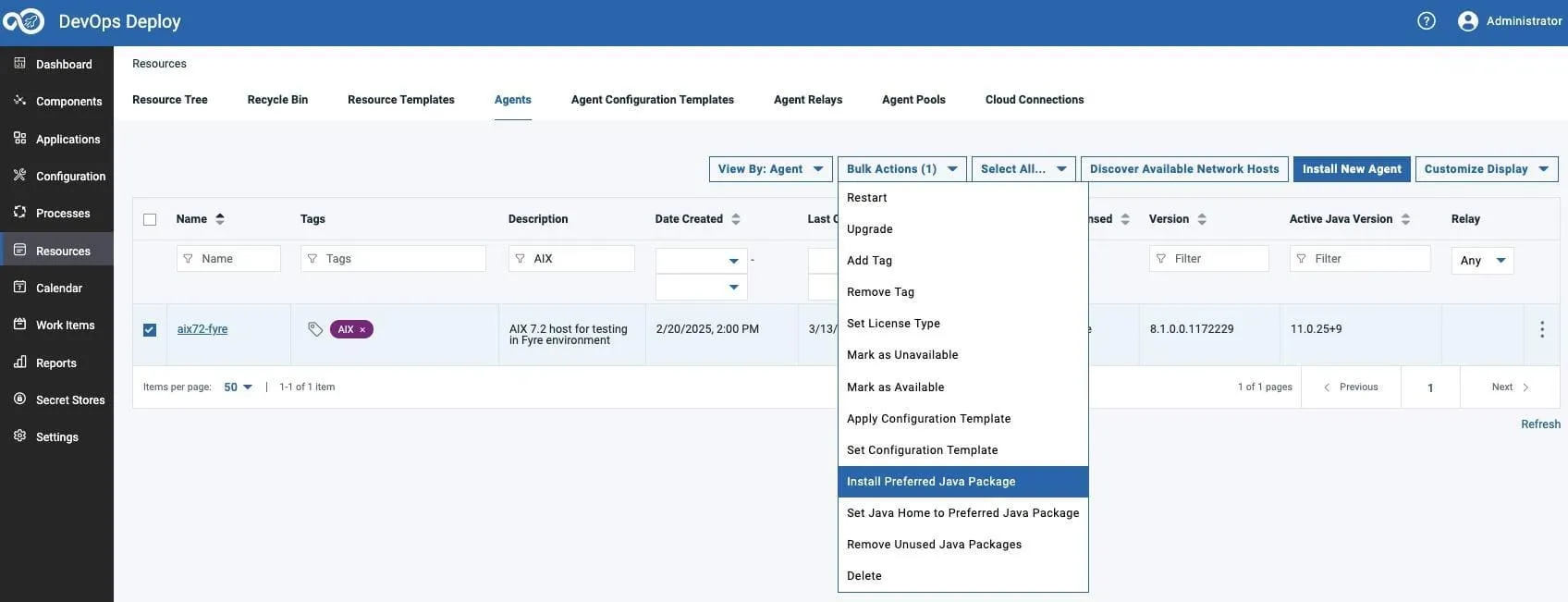The width and height of the screenshot is (1568, 602).
Task: Click the Secret Stores sidebar icon
Action: [19, 399]
